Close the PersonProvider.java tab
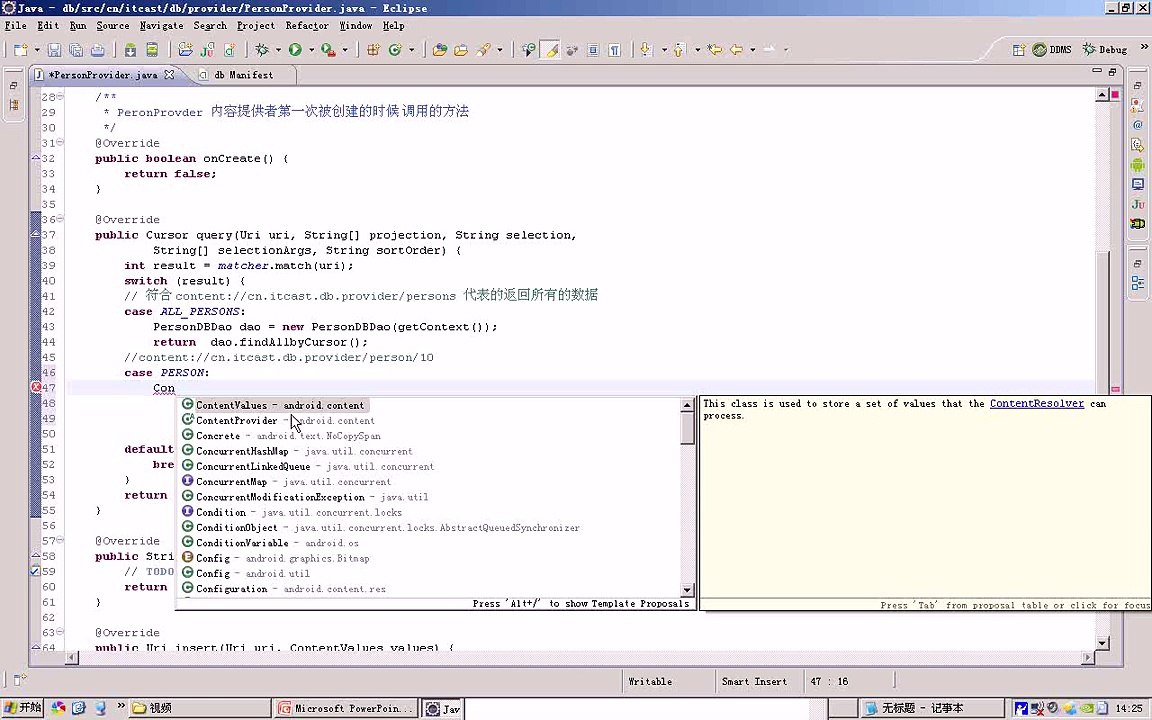Image resolution: width=1152 pixels, height=720 pixels. (169, 74)
